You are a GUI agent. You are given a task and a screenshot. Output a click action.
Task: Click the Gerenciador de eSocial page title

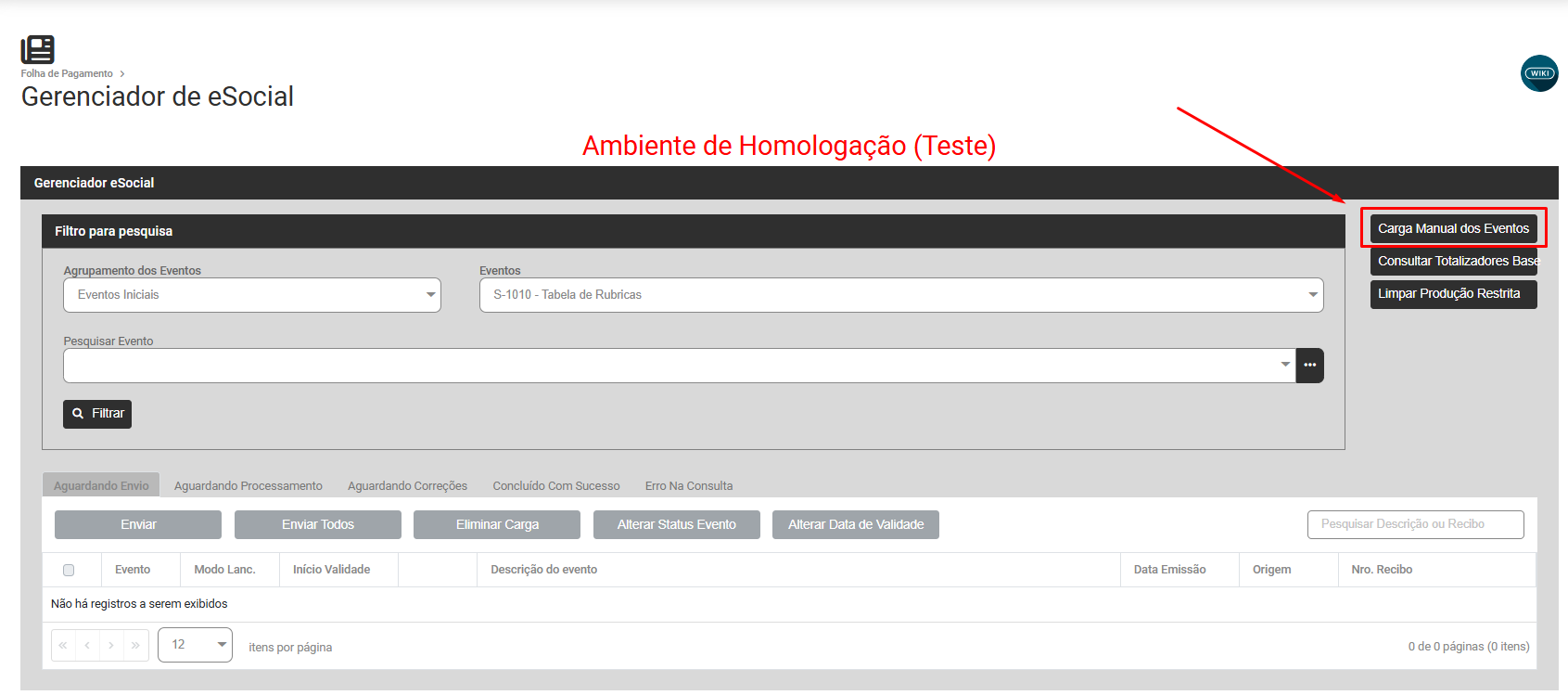pos(158,97)
